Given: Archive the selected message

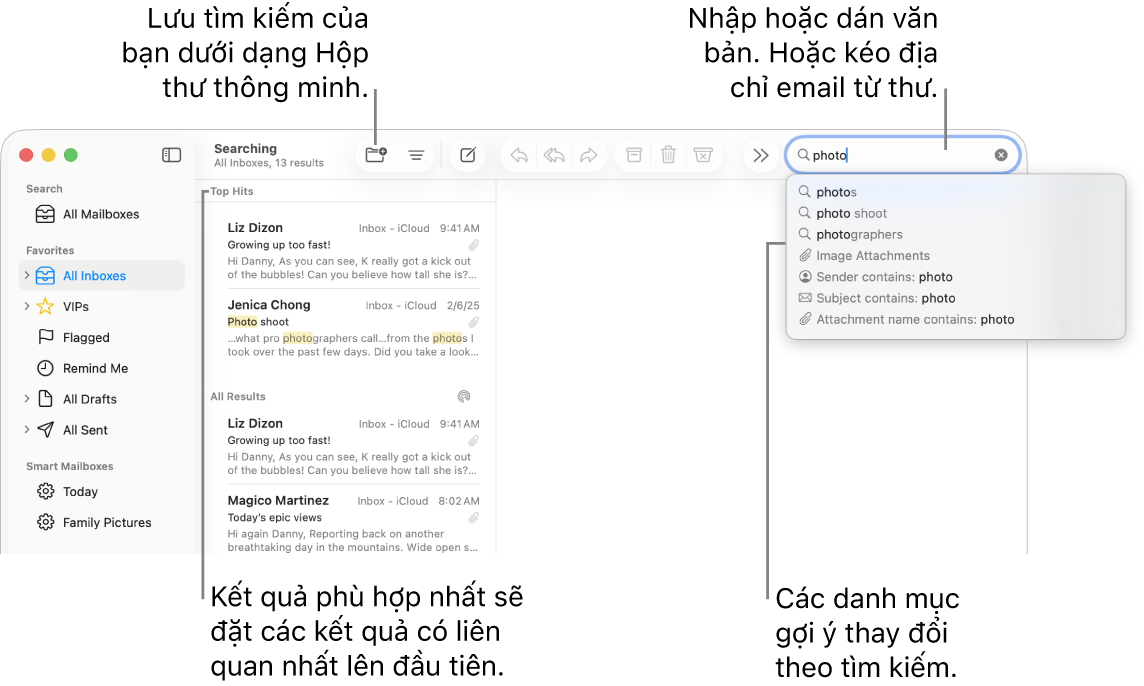Looking at the screenshot, I should (634, 155).
